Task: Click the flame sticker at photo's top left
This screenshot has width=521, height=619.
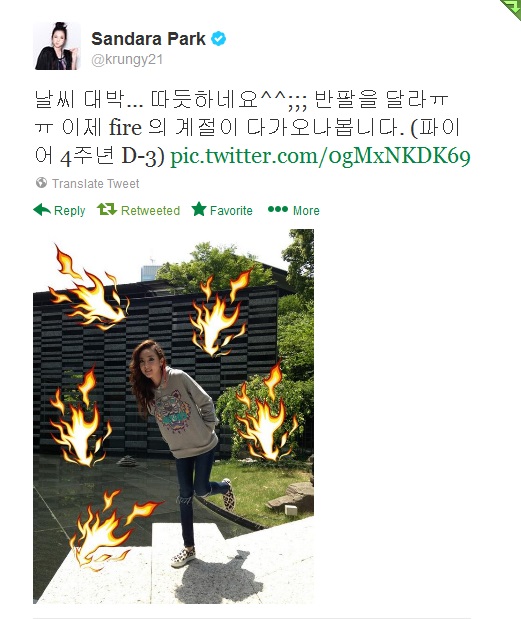Action: (x=88, y=289)
